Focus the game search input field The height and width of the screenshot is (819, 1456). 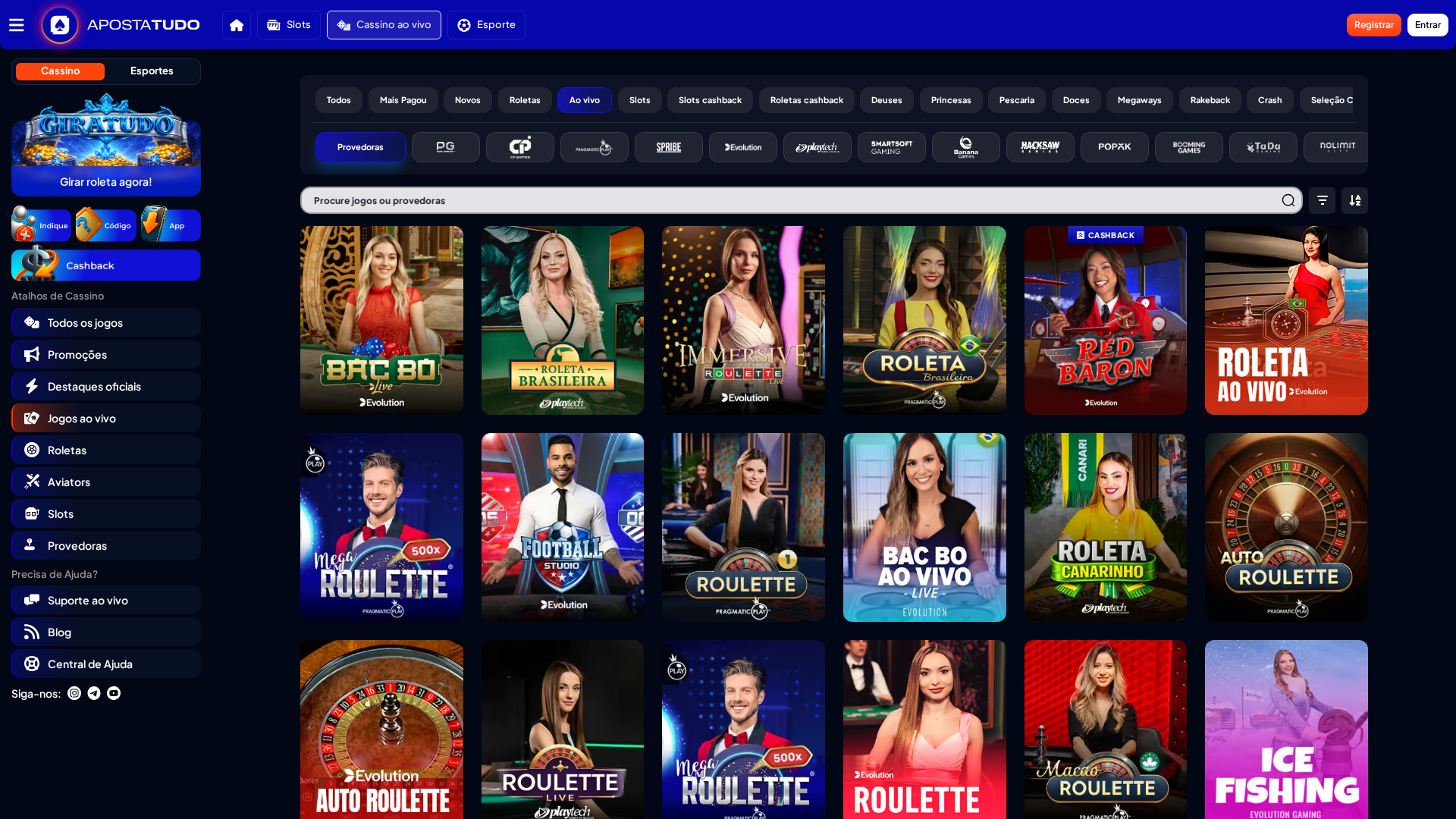[x=802, y=200]
